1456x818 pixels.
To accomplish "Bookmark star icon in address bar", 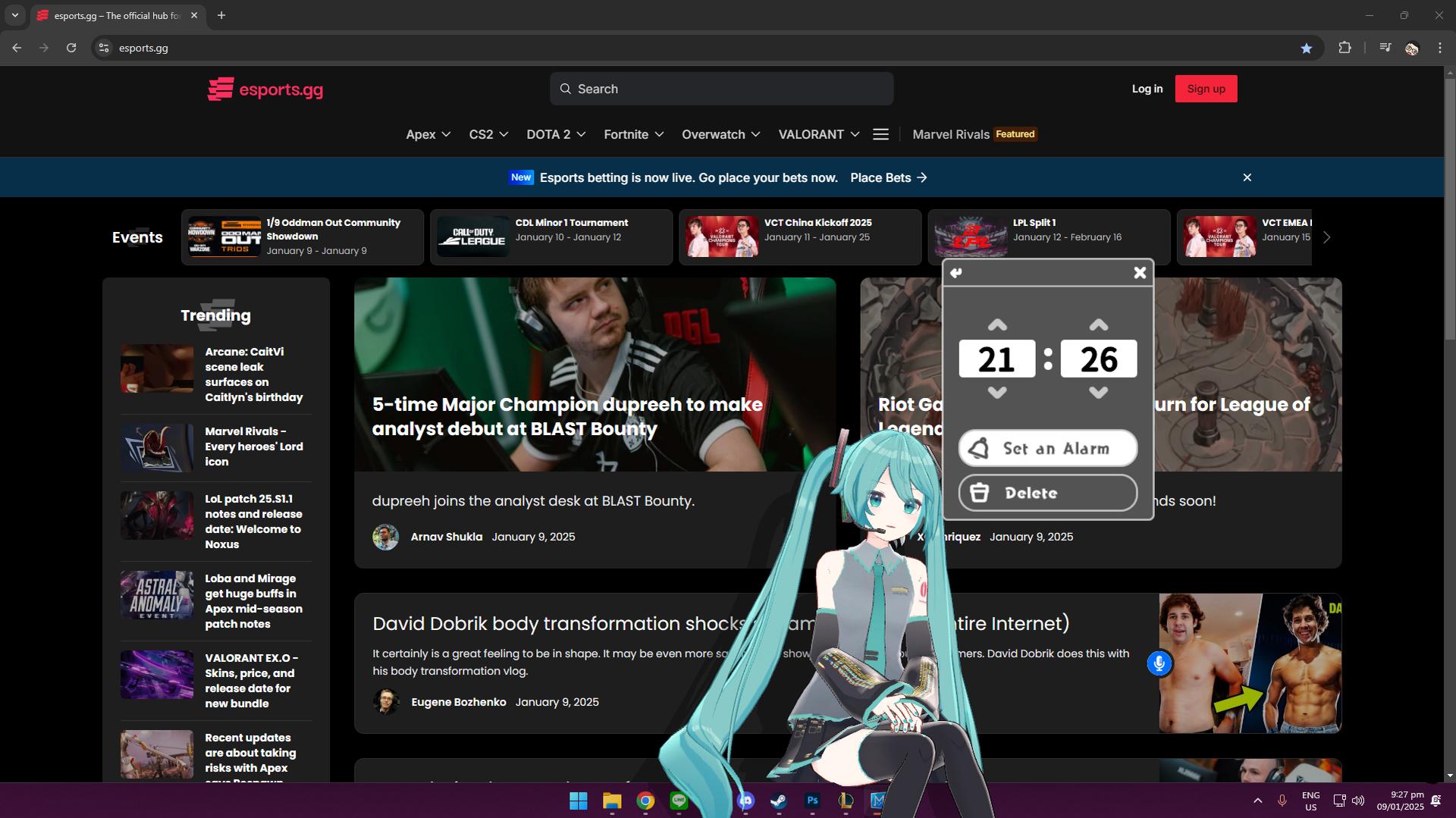I will 1306,48.
